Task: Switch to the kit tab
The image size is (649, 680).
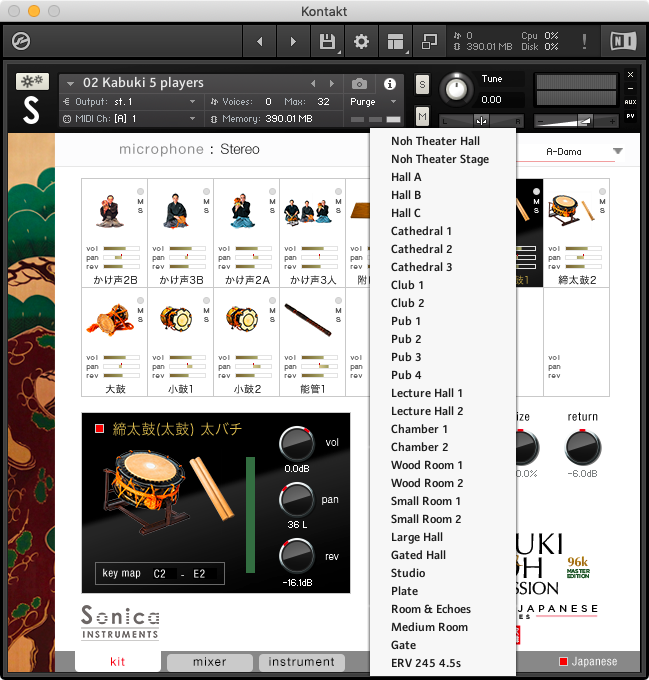Action: pos(117,661)
